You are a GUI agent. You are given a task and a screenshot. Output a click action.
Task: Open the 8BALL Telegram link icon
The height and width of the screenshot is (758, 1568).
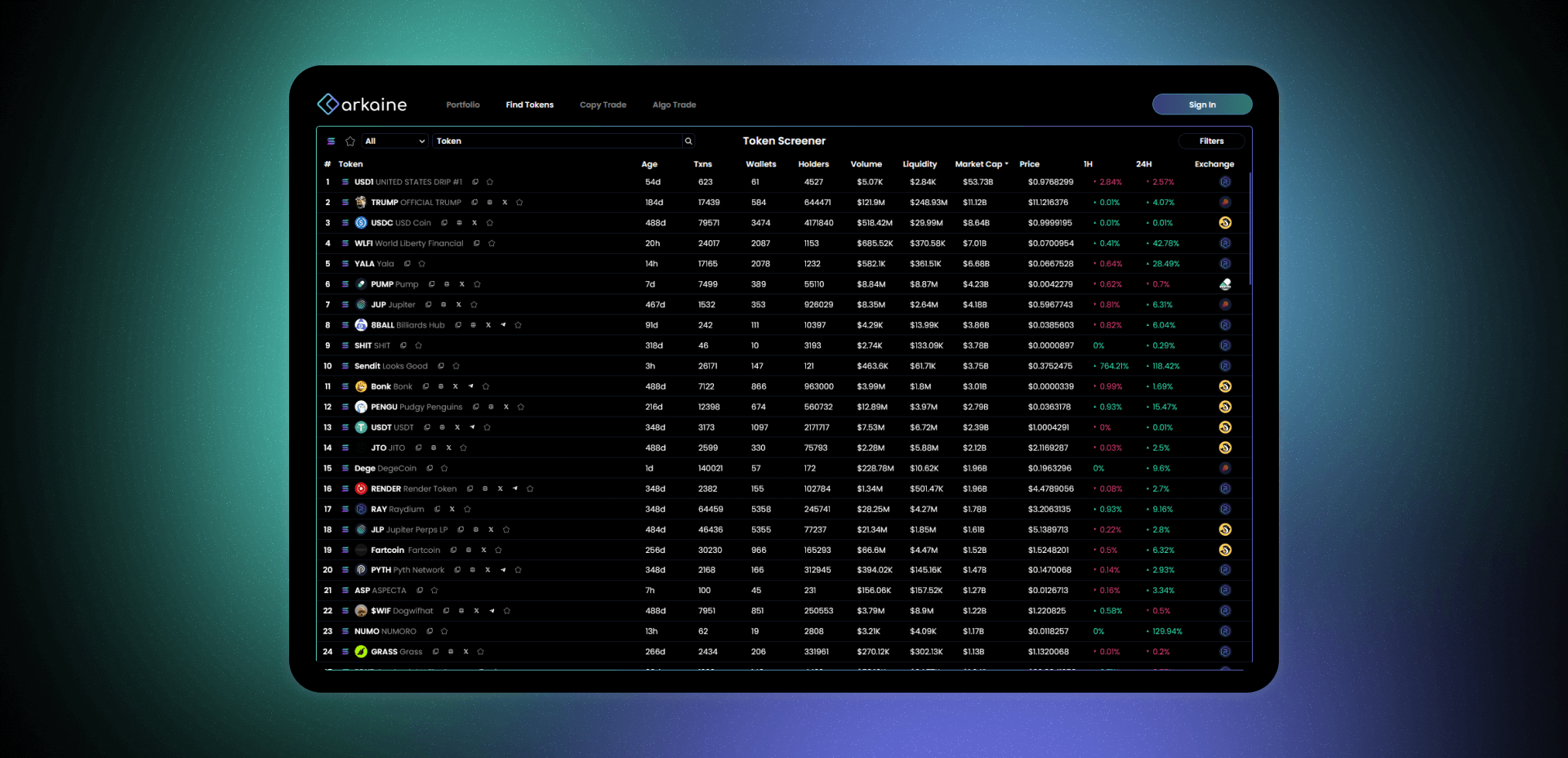[x=503, y=325]
